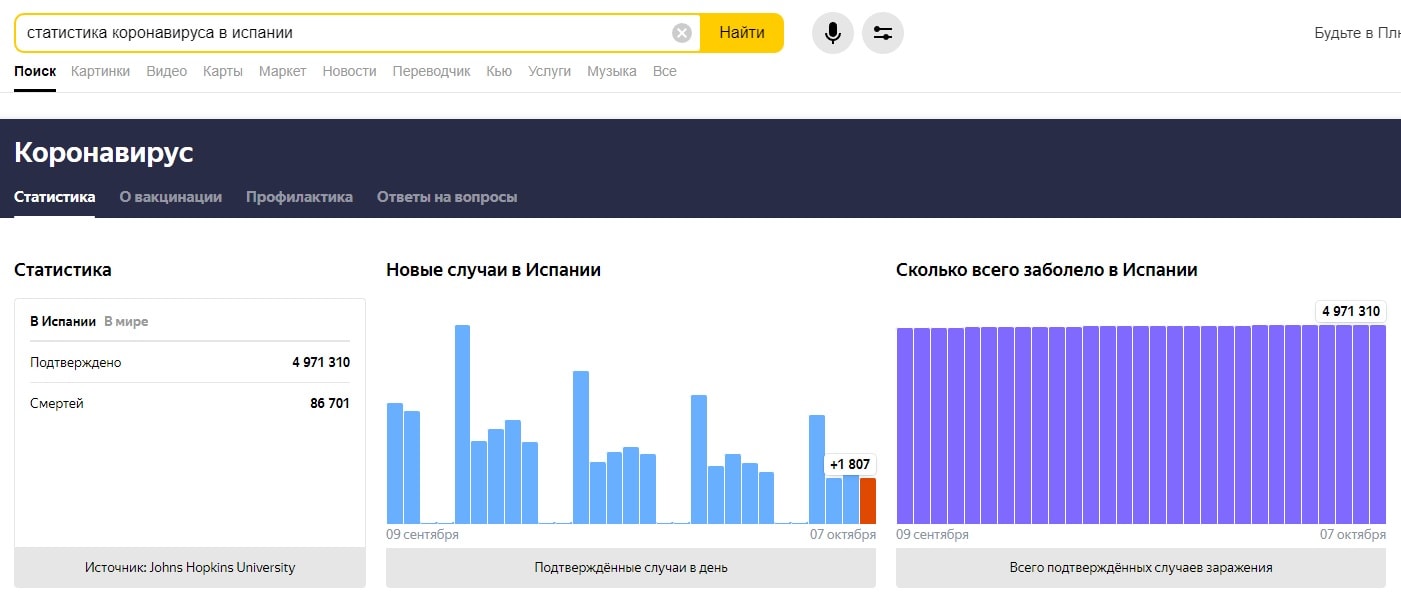Image resolution: width=1401 pixels, height=599 pixels.
Task: Open the Маркет search tab
Action: [282, 71]
